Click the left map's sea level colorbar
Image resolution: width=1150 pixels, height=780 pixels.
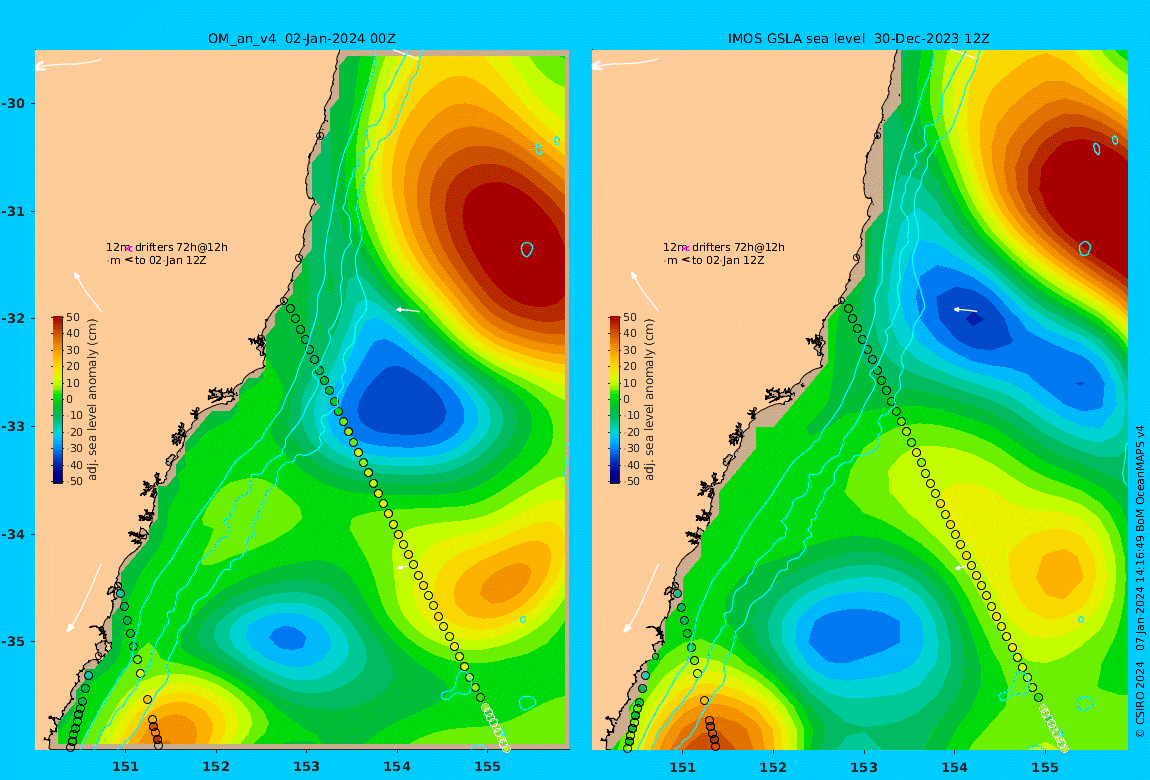pos(58,400)
